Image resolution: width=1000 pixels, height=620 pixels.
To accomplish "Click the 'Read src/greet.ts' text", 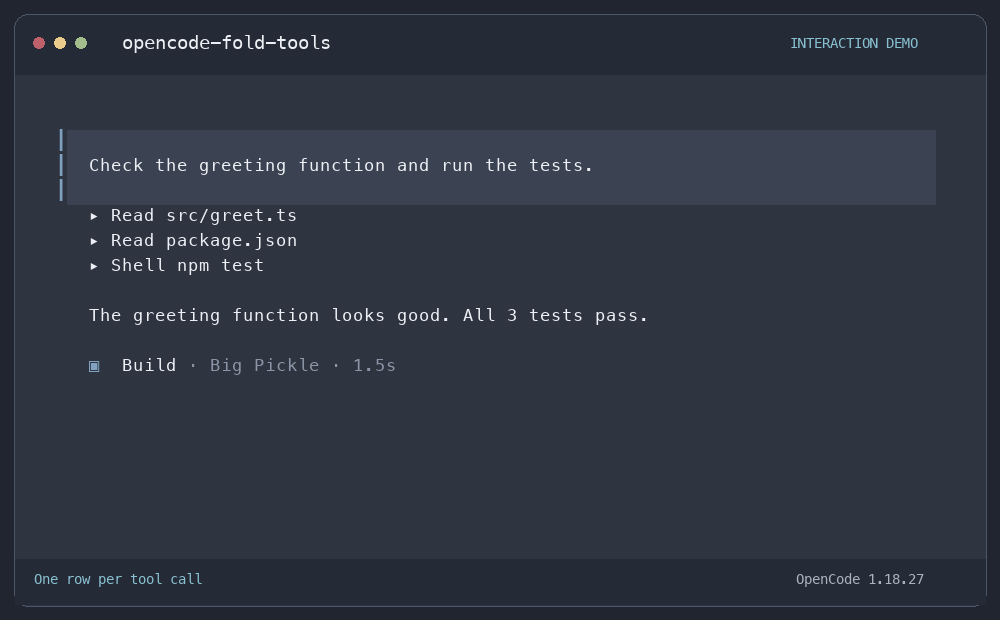I will tap(204, 216).
